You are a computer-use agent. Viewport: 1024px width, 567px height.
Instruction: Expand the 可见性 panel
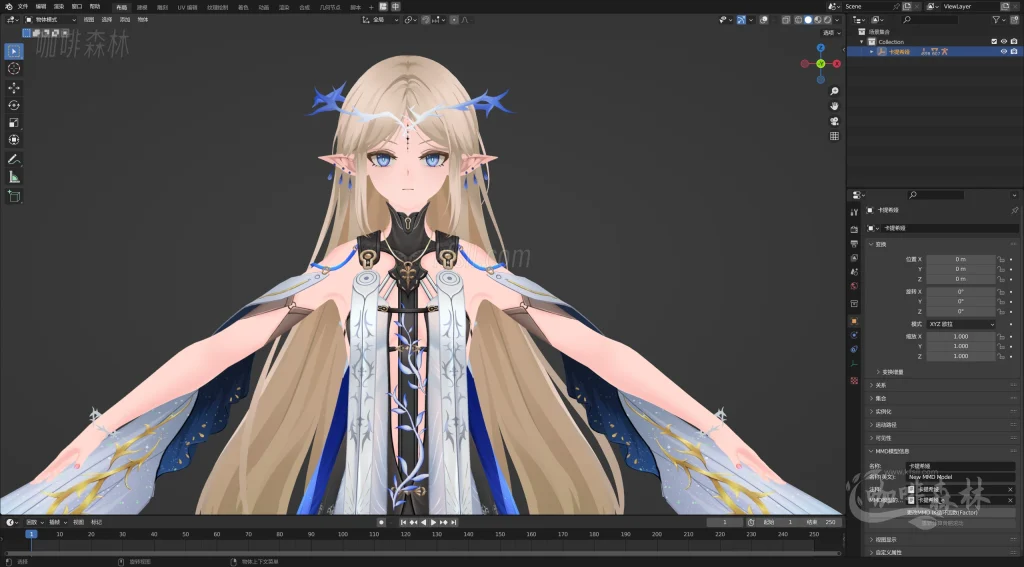(881, 438)
